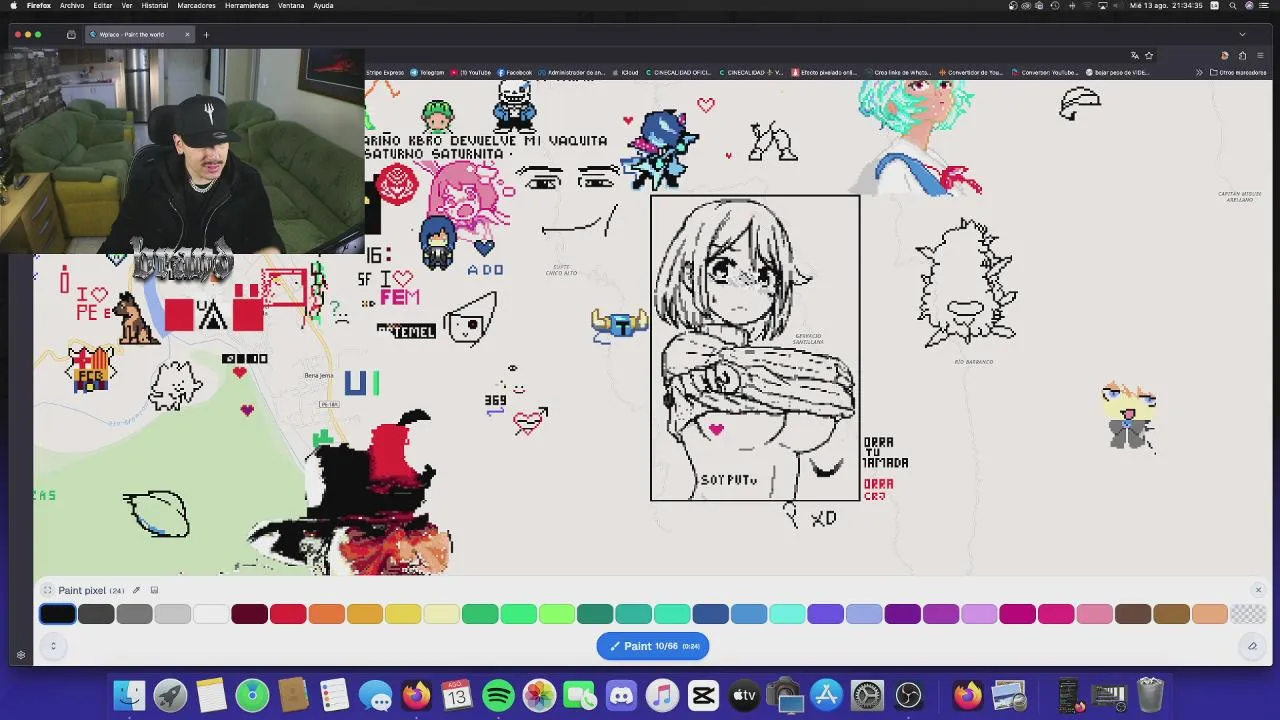The width and height of the screenshot is (1280, 720).
Task: Open Apple TV in the Dock
Action: (744, 695)
